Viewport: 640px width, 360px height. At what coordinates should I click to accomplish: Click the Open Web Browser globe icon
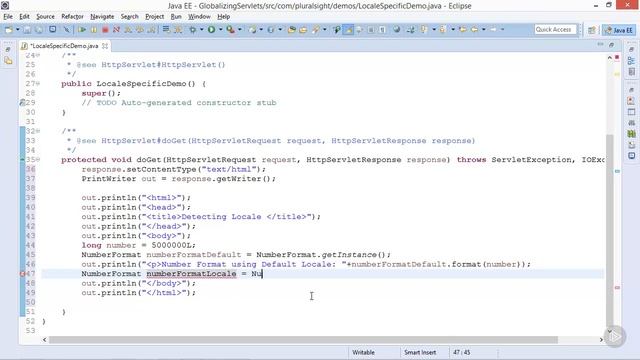click(396, 29)
